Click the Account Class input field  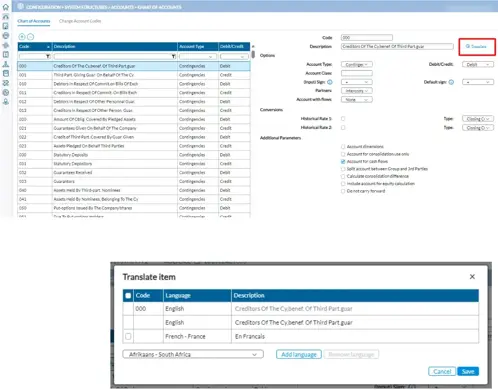click(x=357, y=73)
